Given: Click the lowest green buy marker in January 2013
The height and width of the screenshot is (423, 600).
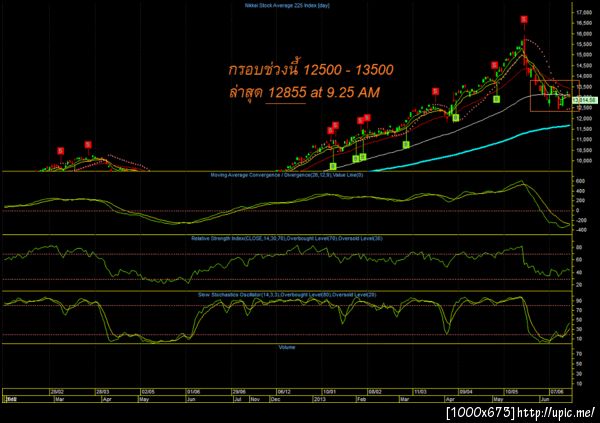Looking at the screenshot, I should click(x=333, y=166).
